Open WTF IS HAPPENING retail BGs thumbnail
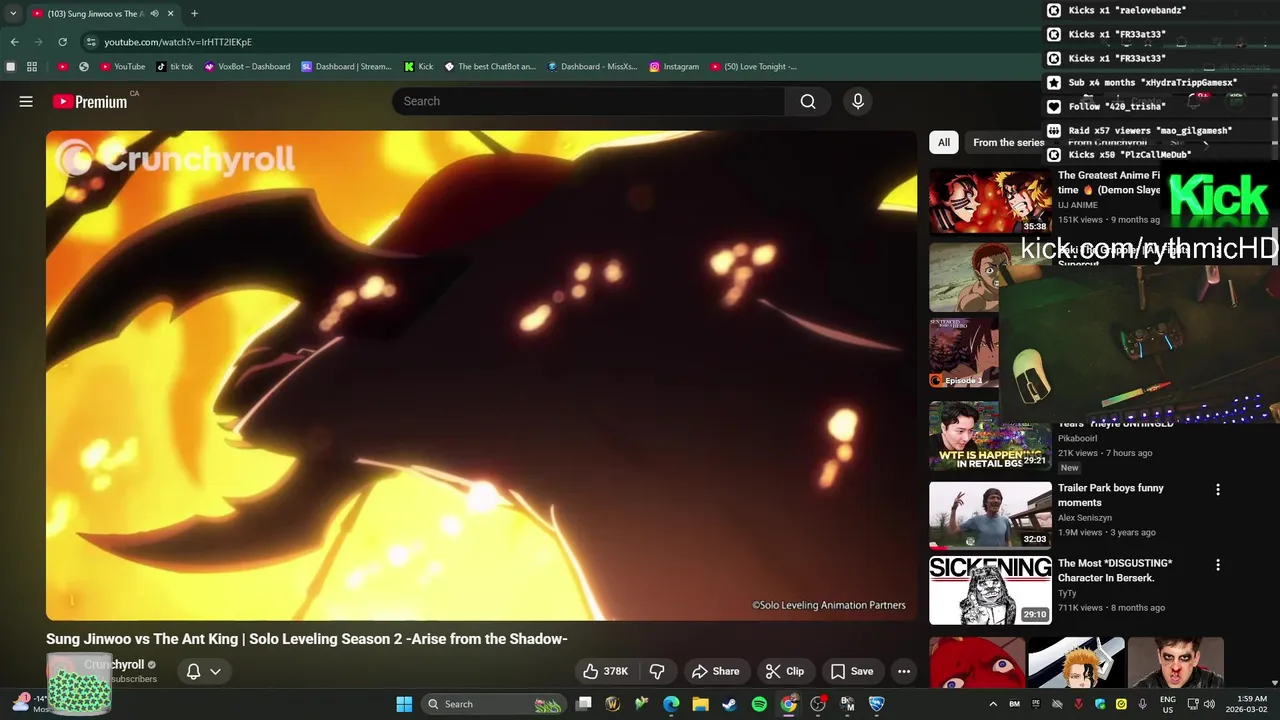The height and width of the screenshot is (720, 1280). pos(990,435)
